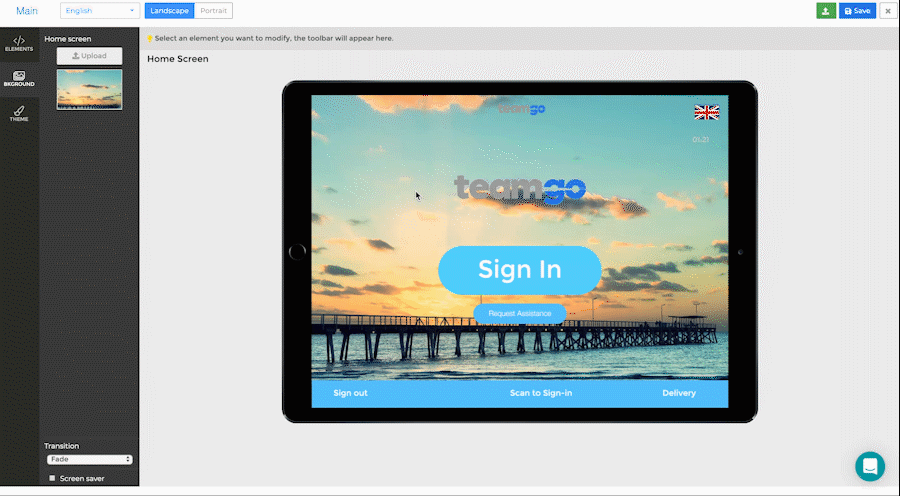Image resolution: width=900 pixels, height=496 pixels.
Task: Select the 01:21 clock text
Action: coord(700,140)
